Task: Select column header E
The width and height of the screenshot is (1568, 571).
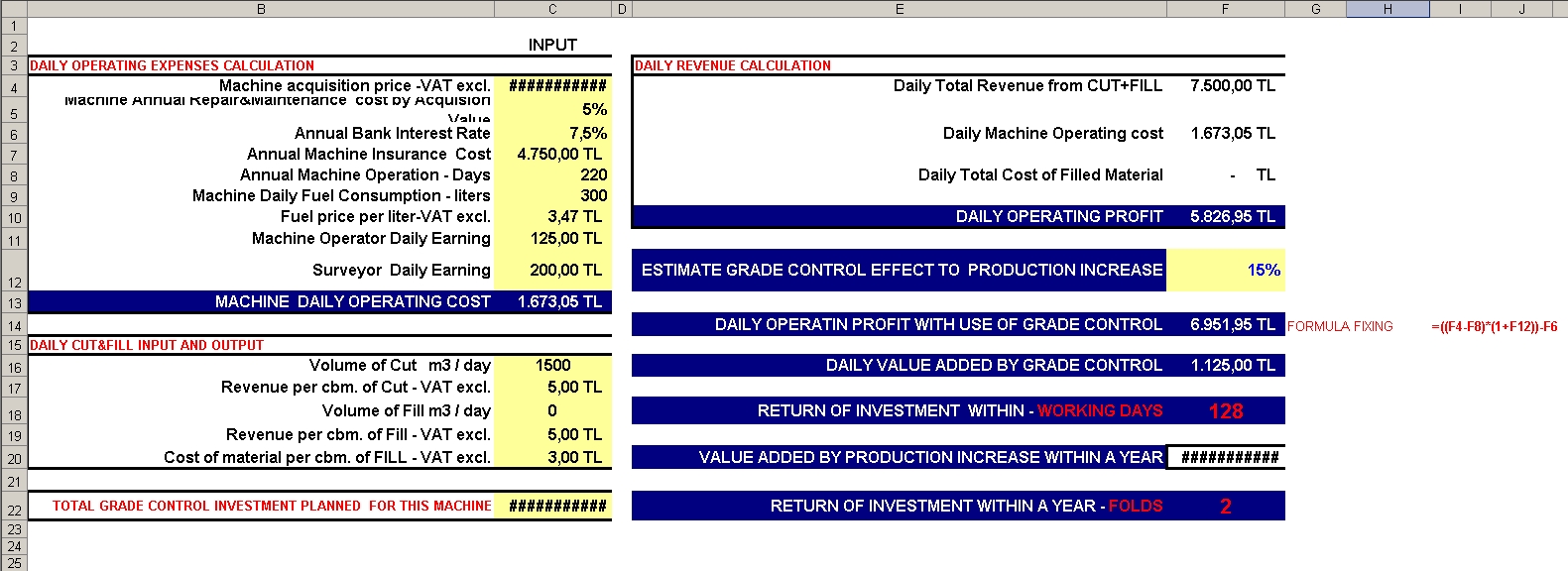Action: tap(900, 9)
